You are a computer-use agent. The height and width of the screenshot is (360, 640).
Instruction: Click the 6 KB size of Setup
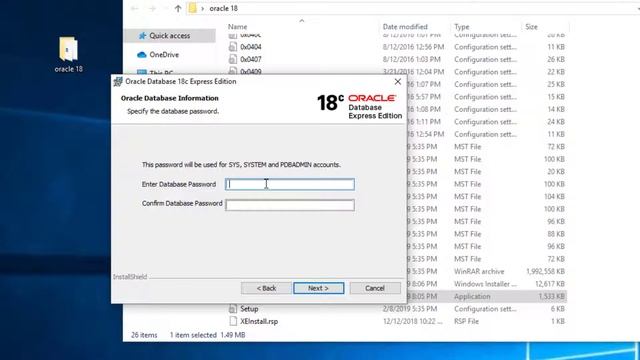pos(558,309)
